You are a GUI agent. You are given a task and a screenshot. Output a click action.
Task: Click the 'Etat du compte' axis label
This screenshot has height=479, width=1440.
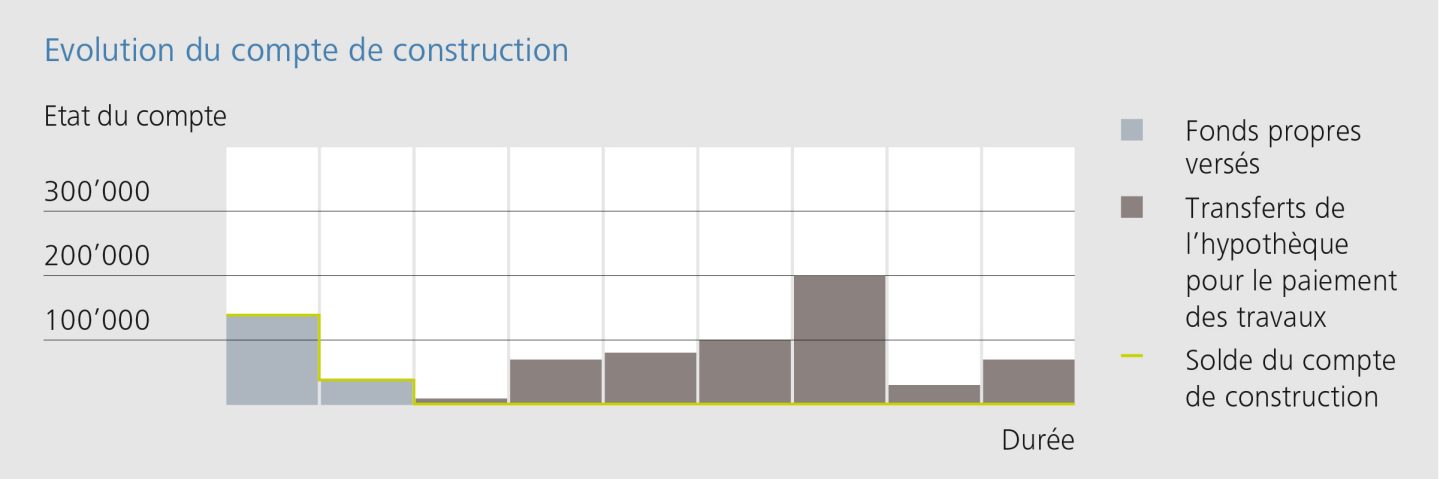tap(135, 116)
